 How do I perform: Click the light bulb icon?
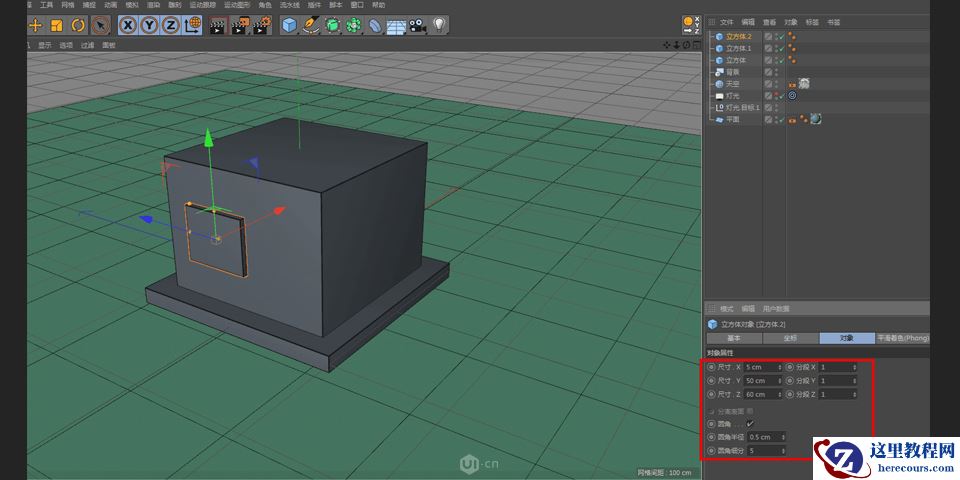pyautogui.click(x=439, y=25)
